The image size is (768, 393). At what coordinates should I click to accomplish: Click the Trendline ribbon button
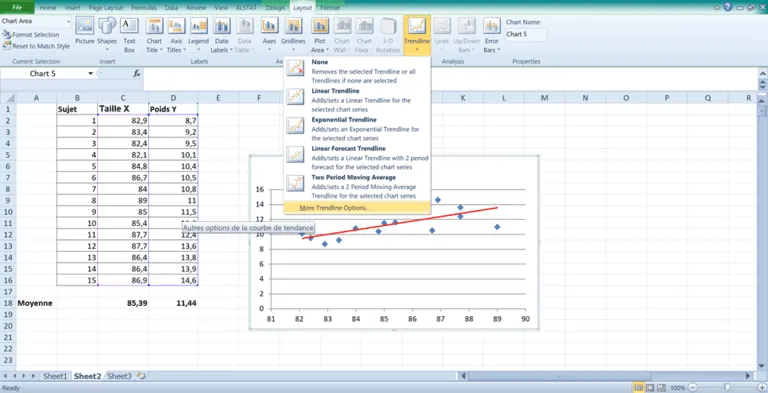[417, 34]
